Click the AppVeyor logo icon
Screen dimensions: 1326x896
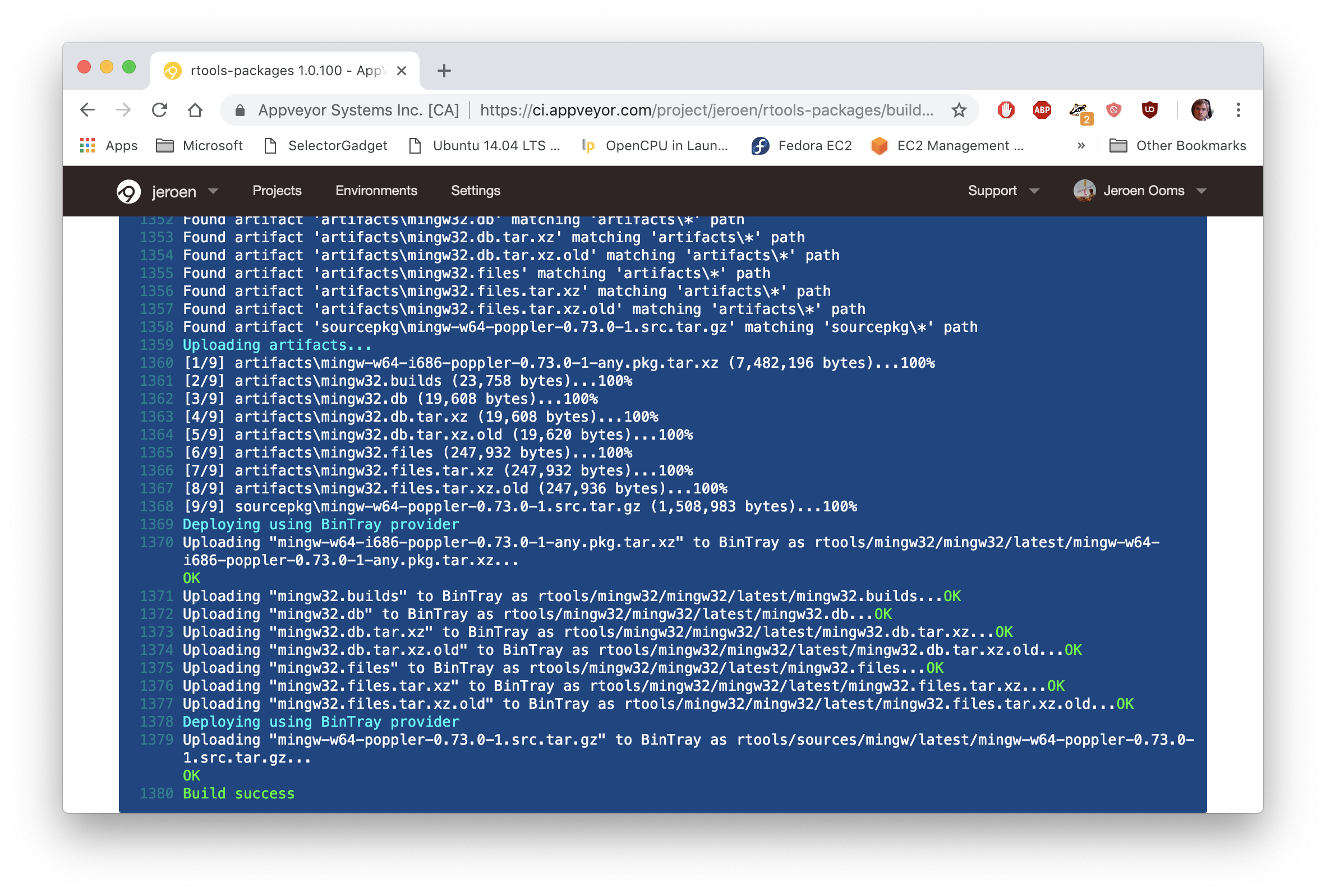(x=128, y=191)
